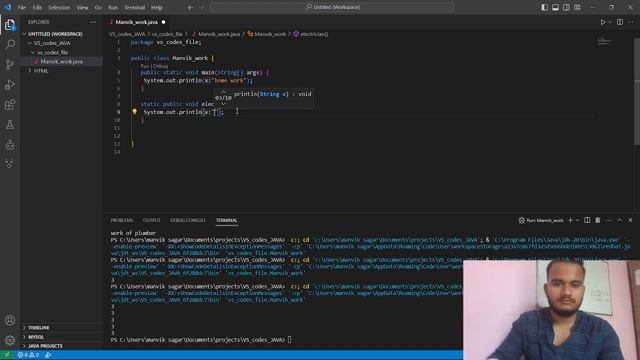Open new terminal profile dropdown

(577, 220)
